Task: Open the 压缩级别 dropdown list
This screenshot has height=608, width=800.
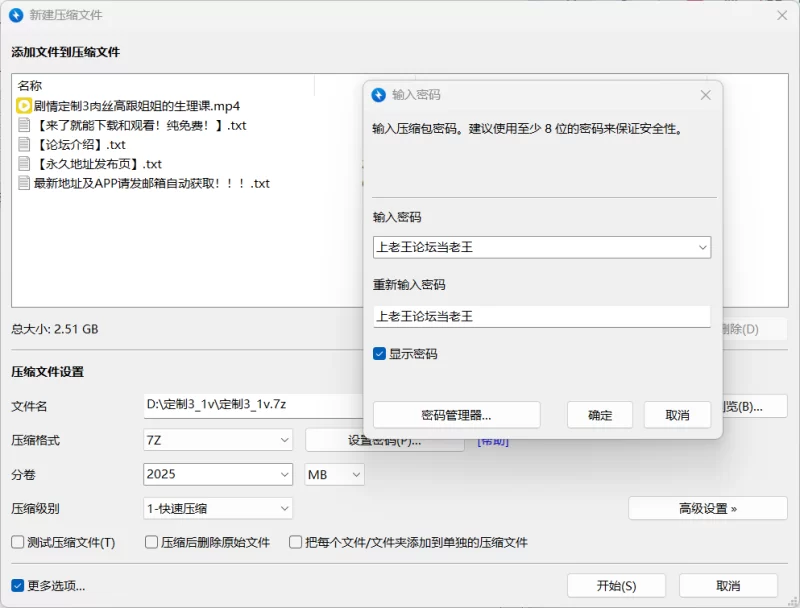Action: (284, 508)
